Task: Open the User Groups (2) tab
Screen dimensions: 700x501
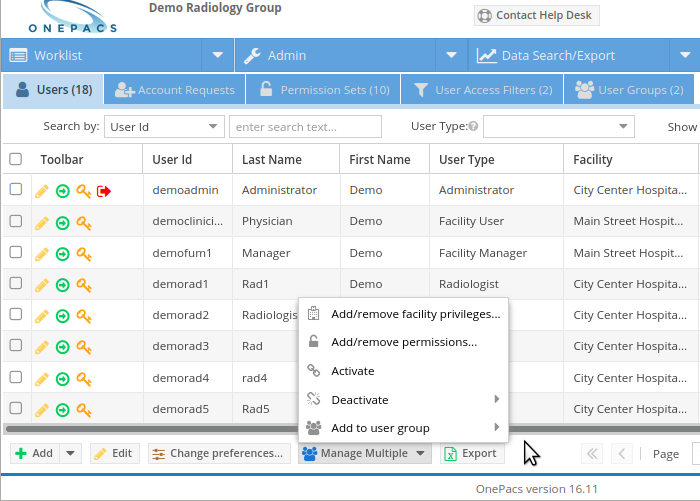Action: pyautogui.click(x=629, y=90)
